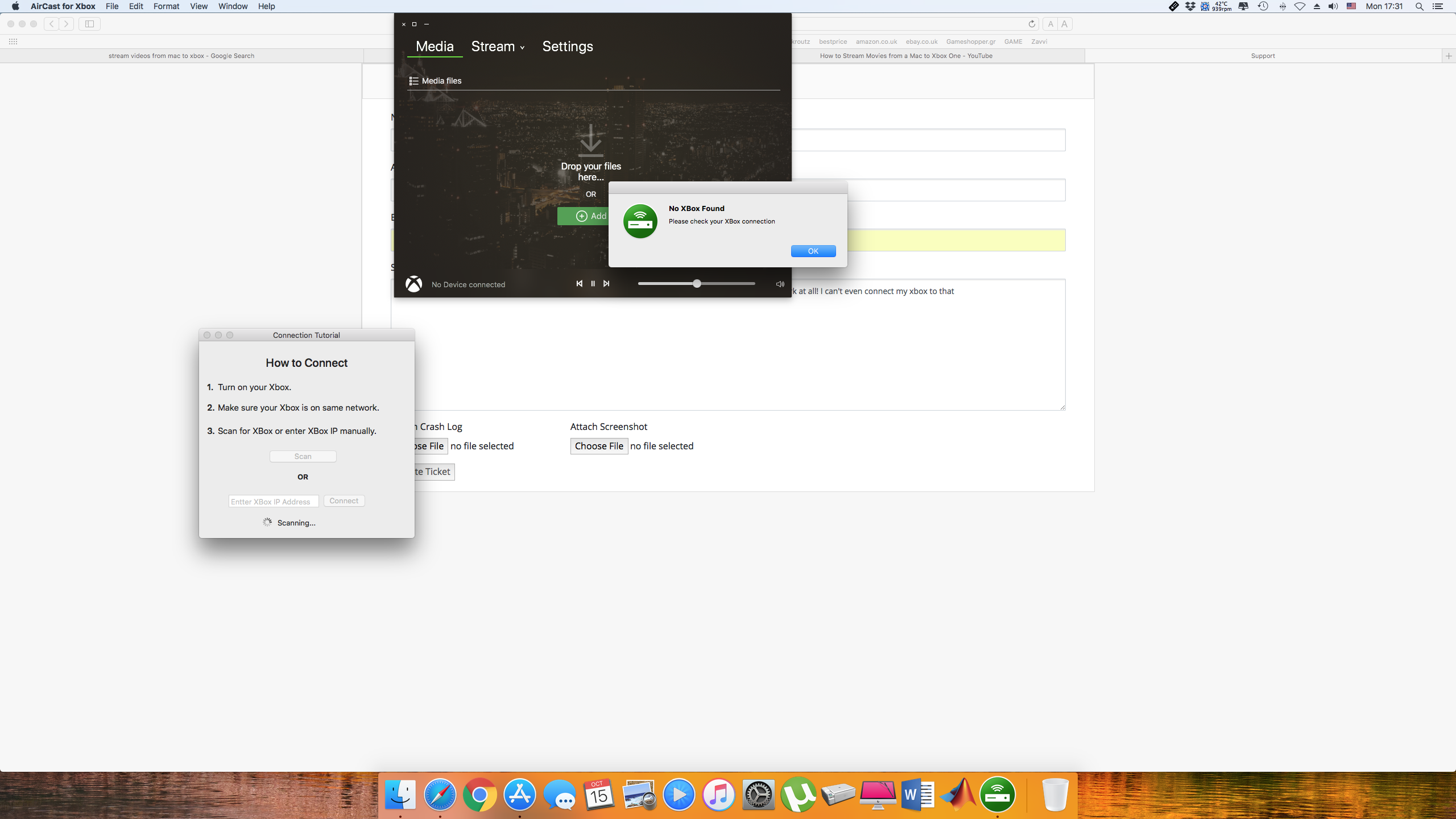Image resolution: width=1456 pixels, height=819 pixels.
Task: Open the Settings tab in AirCast
Action: click(568, 47)
